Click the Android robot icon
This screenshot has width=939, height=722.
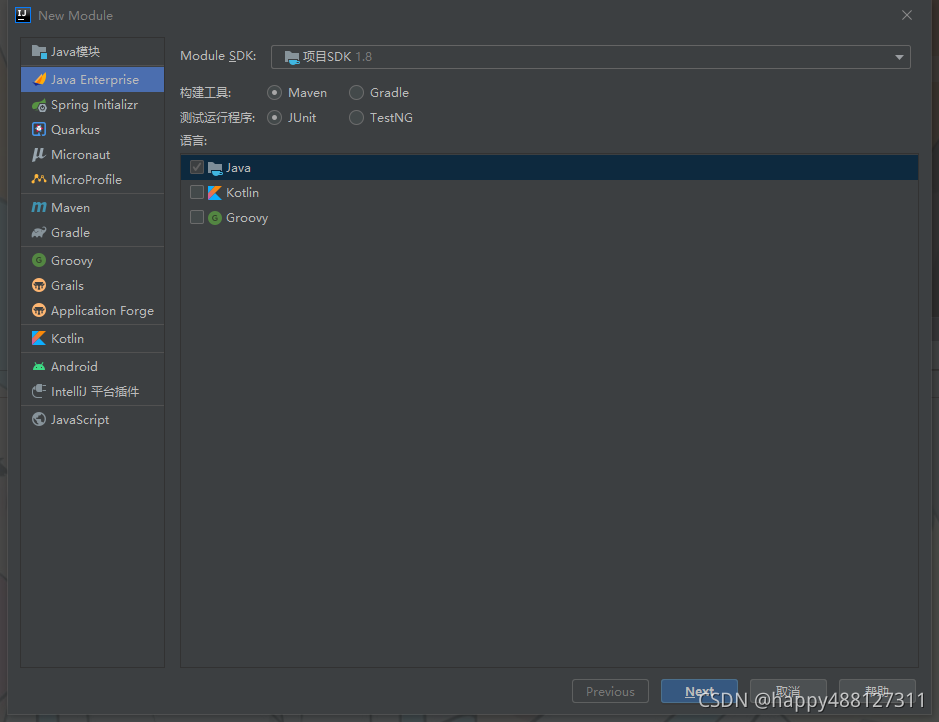[39, 366]
